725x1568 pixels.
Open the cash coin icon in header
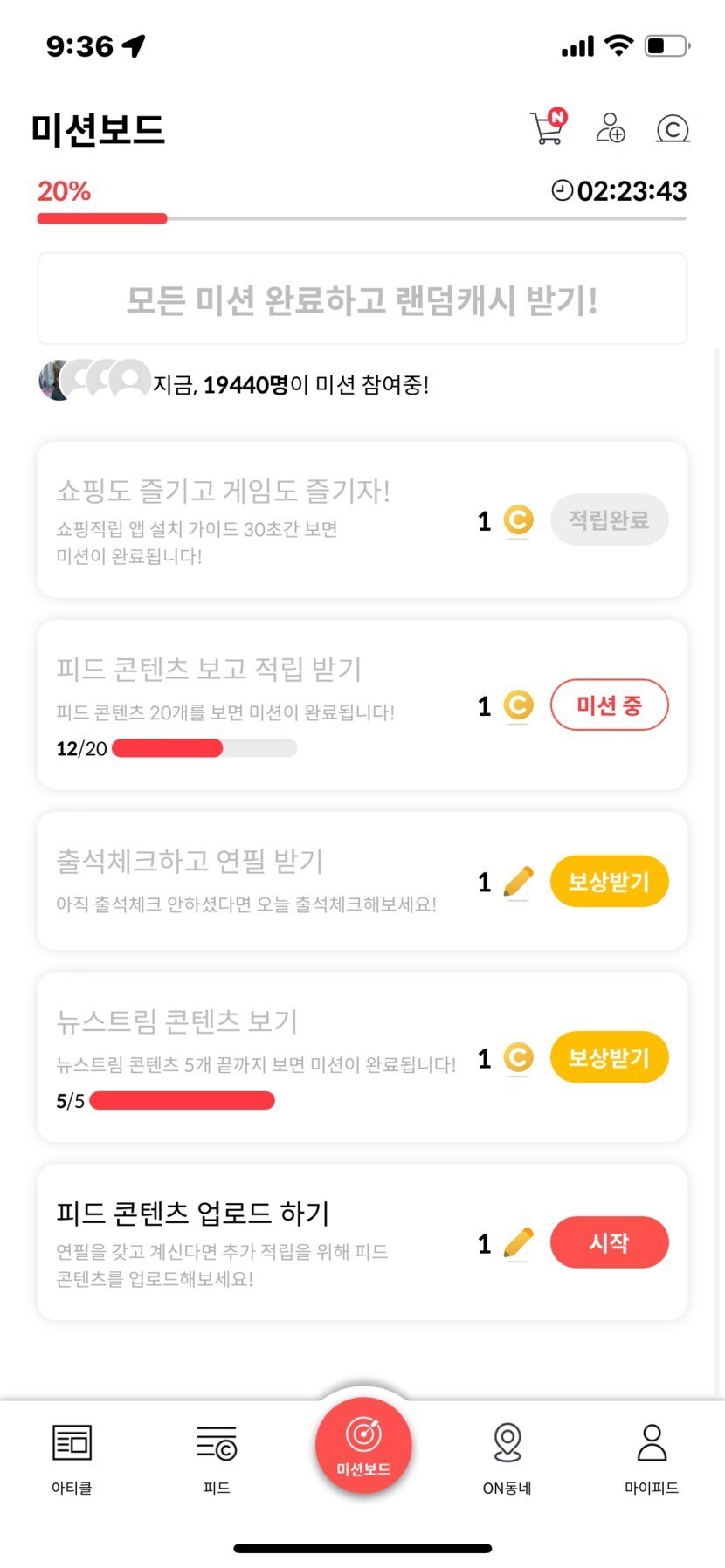[673, 129]
